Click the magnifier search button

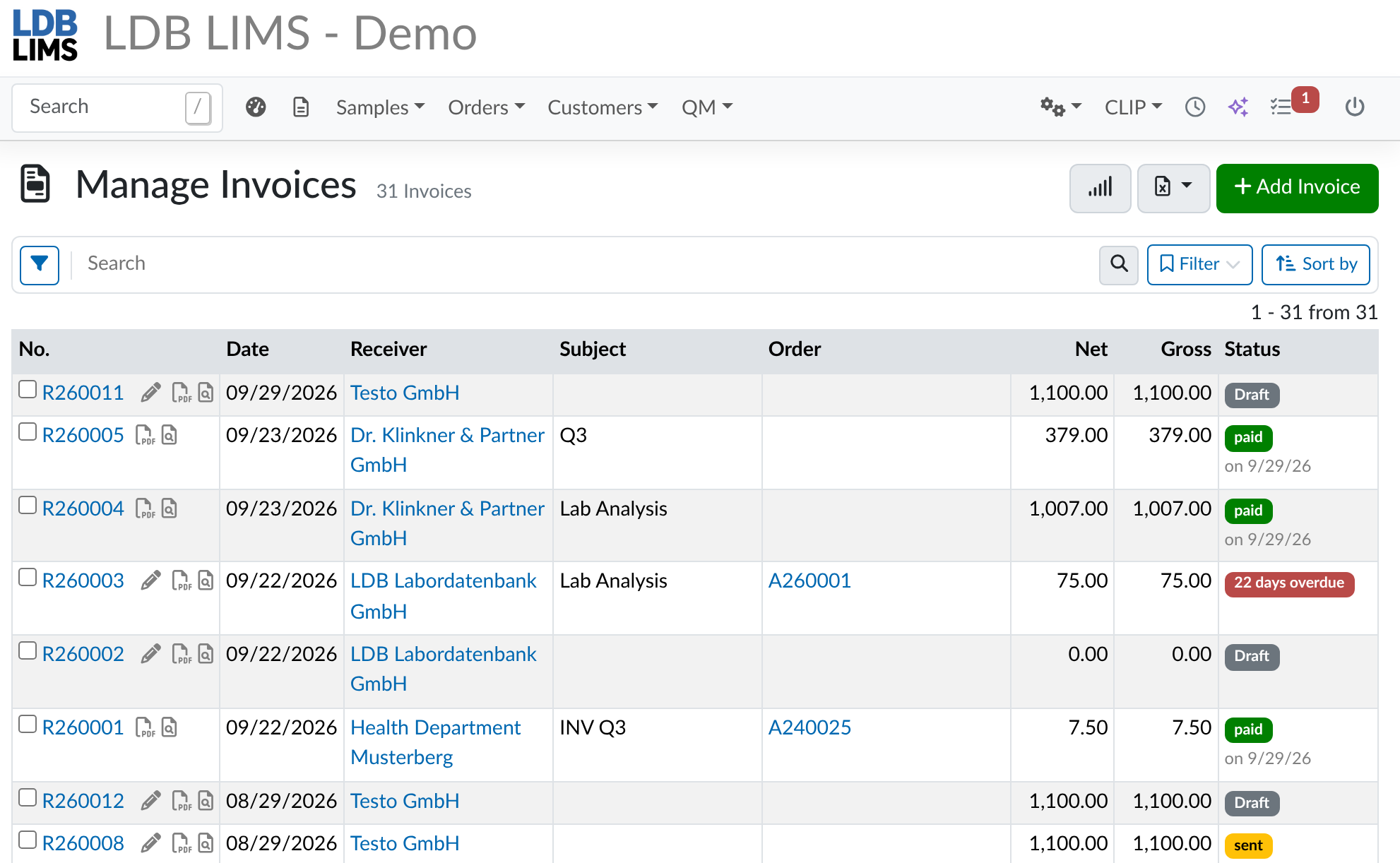click(x=1119, y=265)
